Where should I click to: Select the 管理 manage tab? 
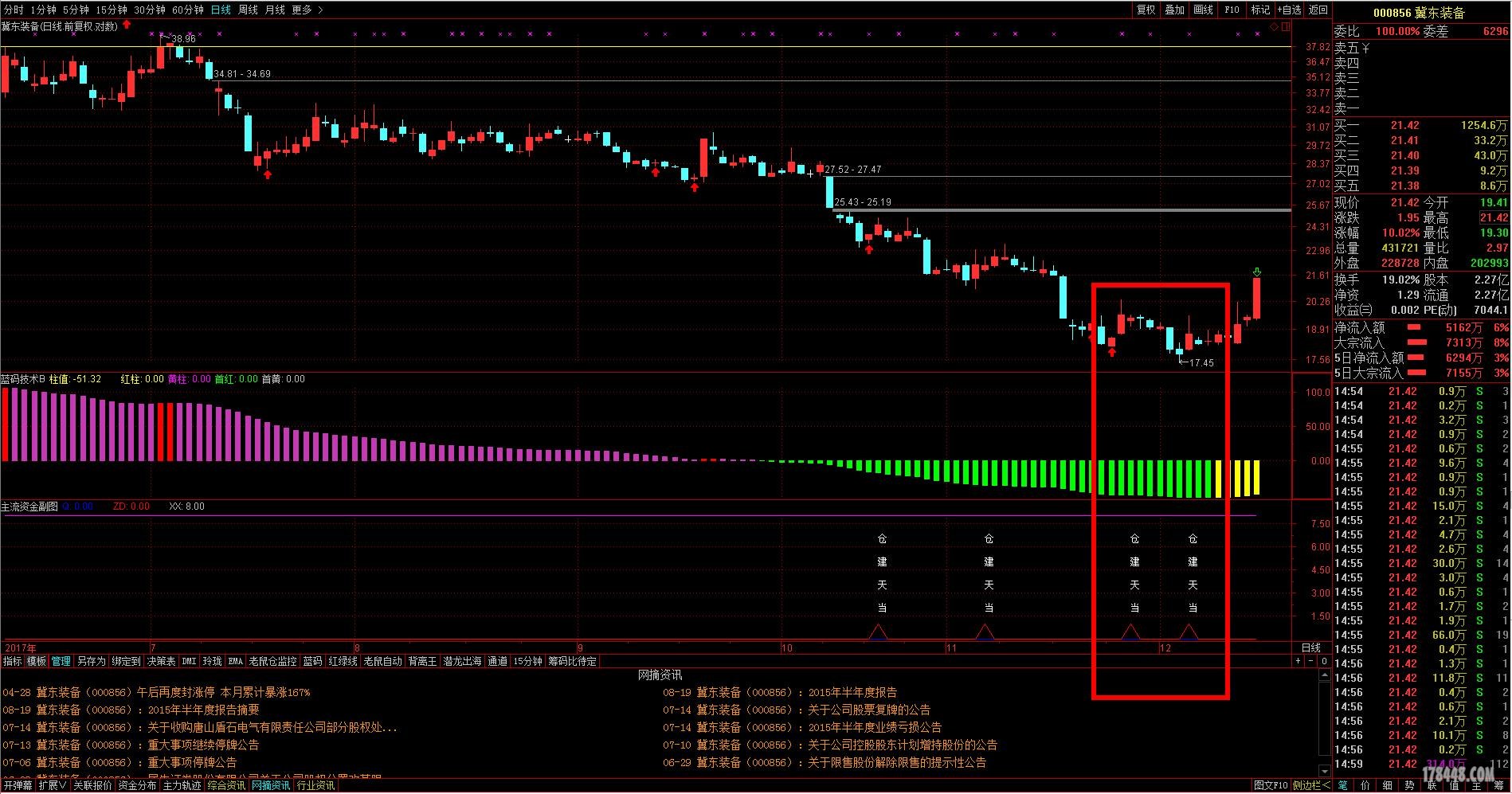click(x=61, y=661)
